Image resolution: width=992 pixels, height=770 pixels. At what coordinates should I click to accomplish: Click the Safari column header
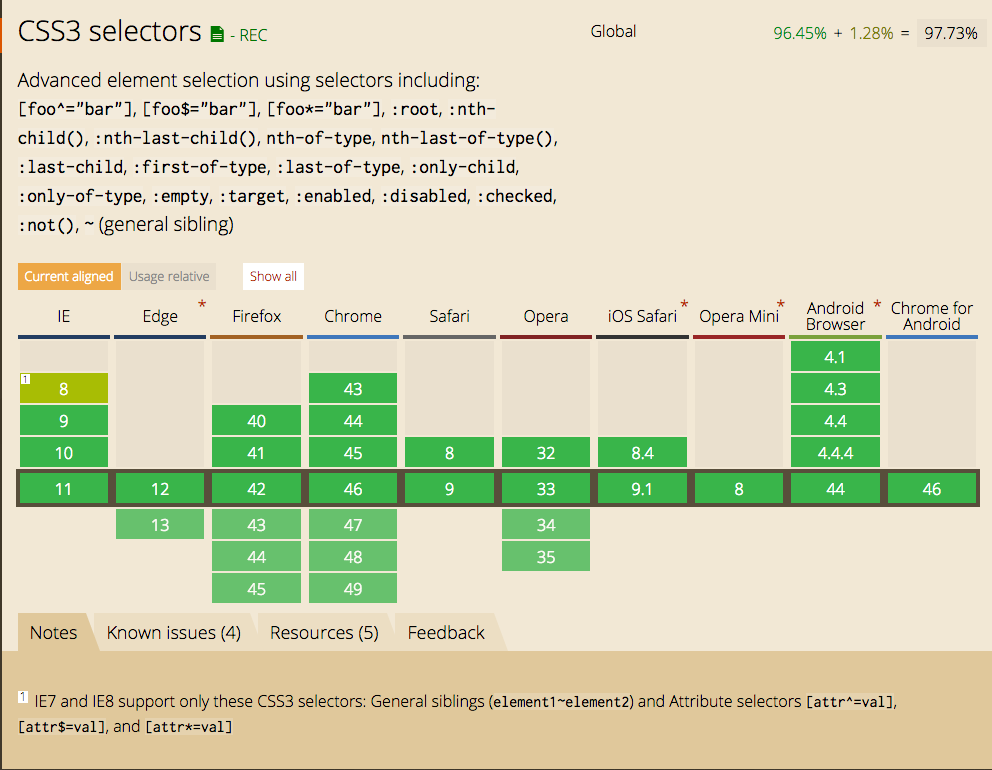[449, 316]
